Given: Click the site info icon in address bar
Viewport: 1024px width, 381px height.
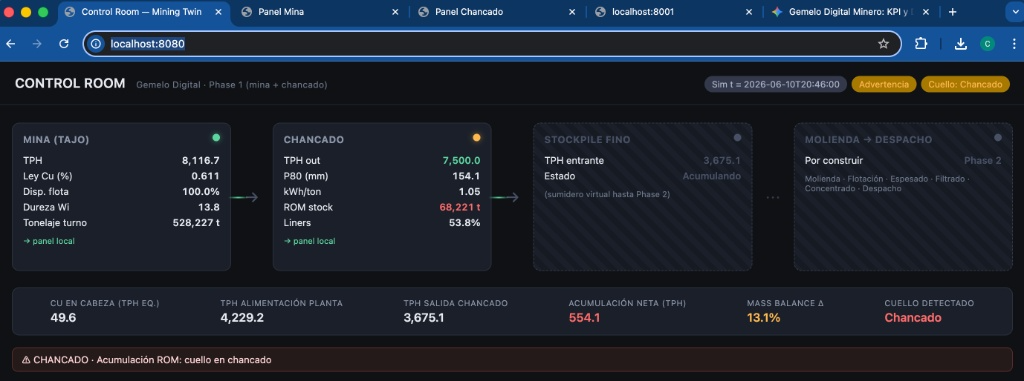Looking at the screenshot, I should (96, 44).
